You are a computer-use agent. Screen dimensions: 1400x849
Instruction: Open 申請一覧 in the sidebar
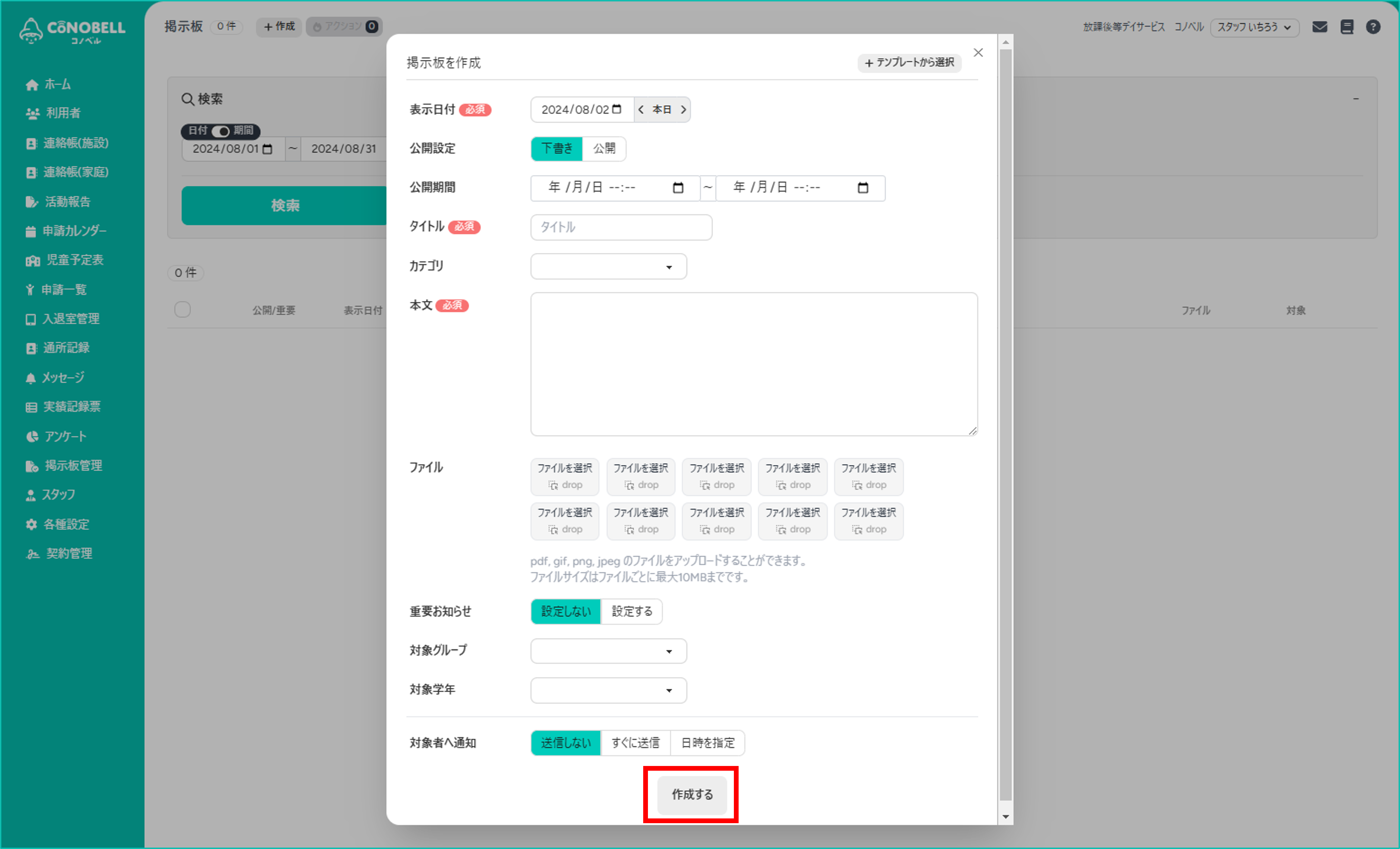tap(56, 290)
